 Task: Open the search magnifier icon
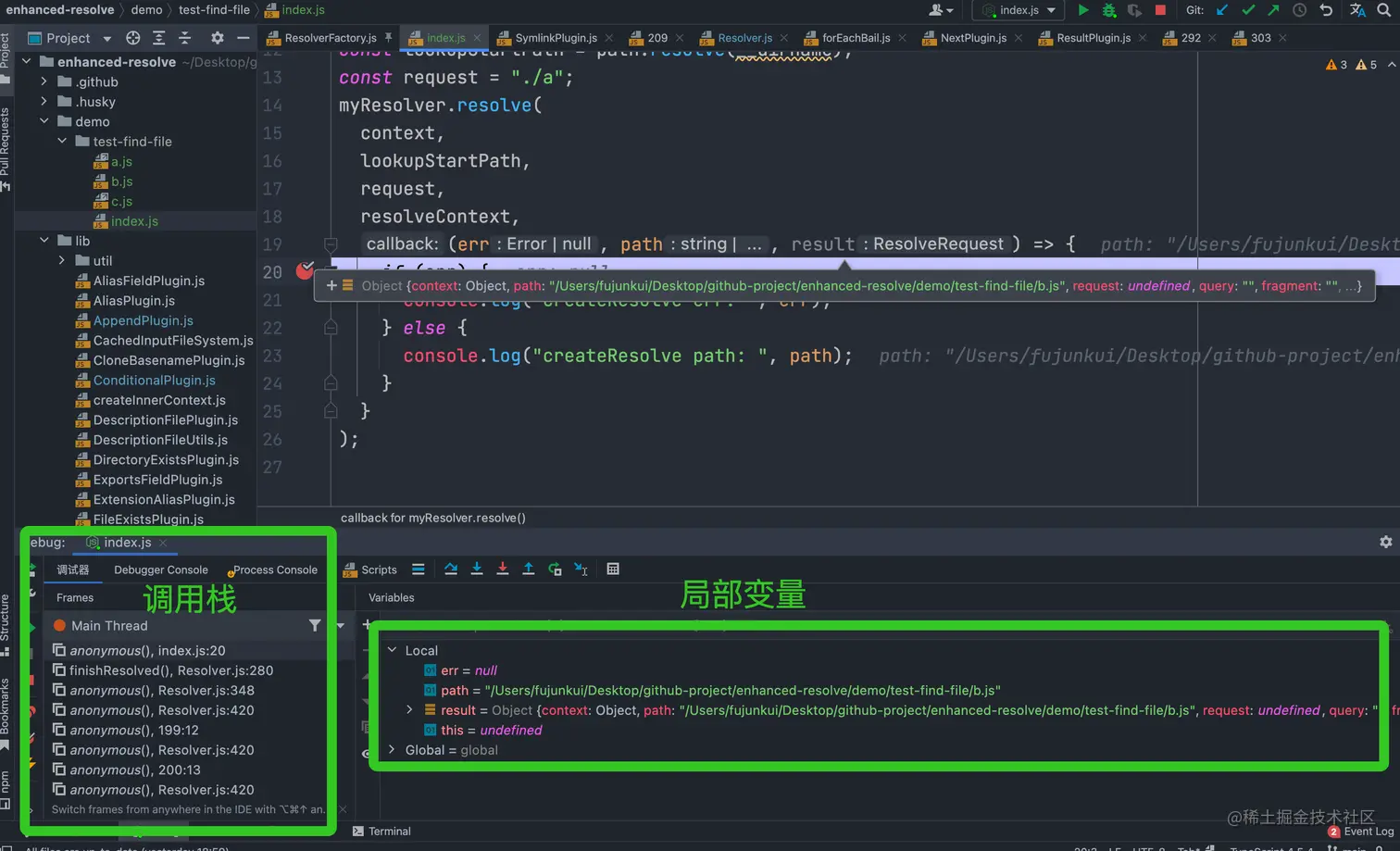1383,10
